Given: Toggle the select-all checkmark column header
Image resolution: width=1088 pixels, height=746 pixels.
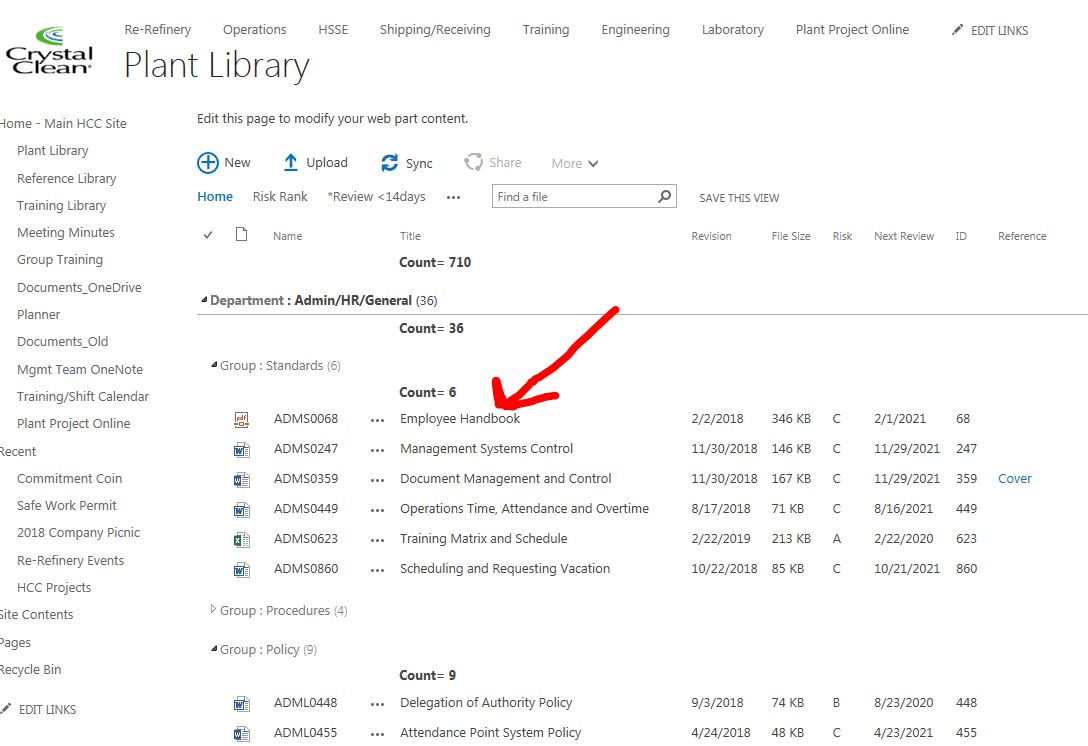Looking at the screenshot, I should (x=208, y=236).
